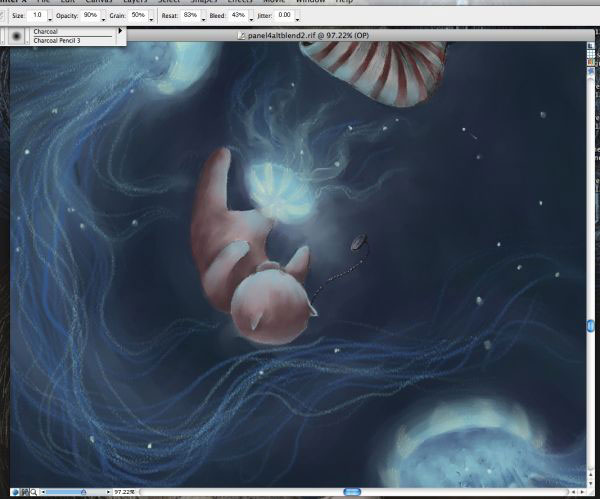The height and width of the screenshot is (499, 600).
Task: Select the Charcoal brush category
Action: click(x=45, y=31)
